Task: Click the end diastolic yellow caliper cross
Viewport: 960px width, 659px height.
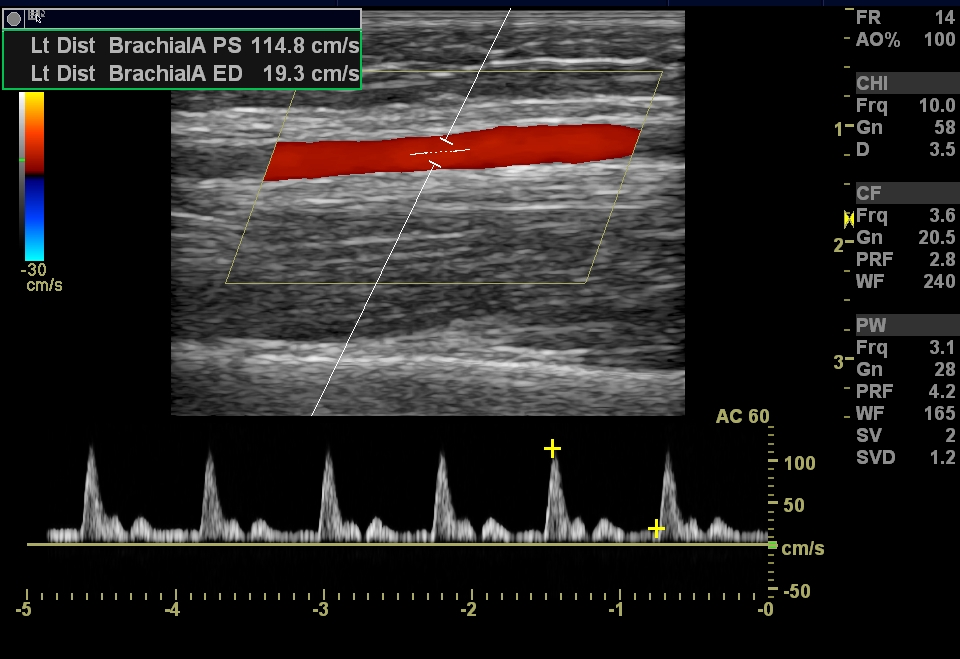Action: click(656, 528)
